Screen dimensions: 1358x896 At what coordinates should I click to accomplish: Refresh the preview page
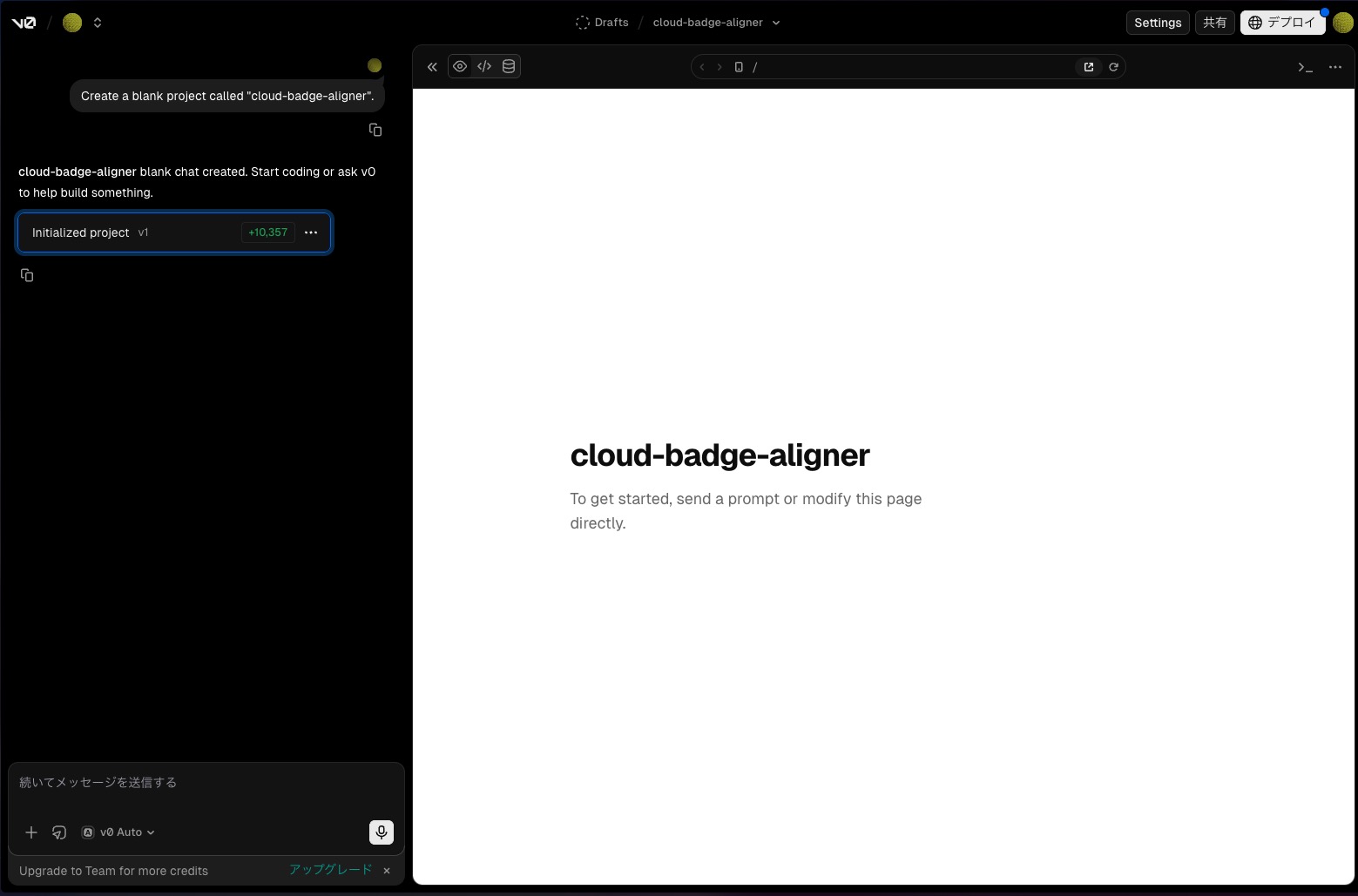[x=1113, y=67]
